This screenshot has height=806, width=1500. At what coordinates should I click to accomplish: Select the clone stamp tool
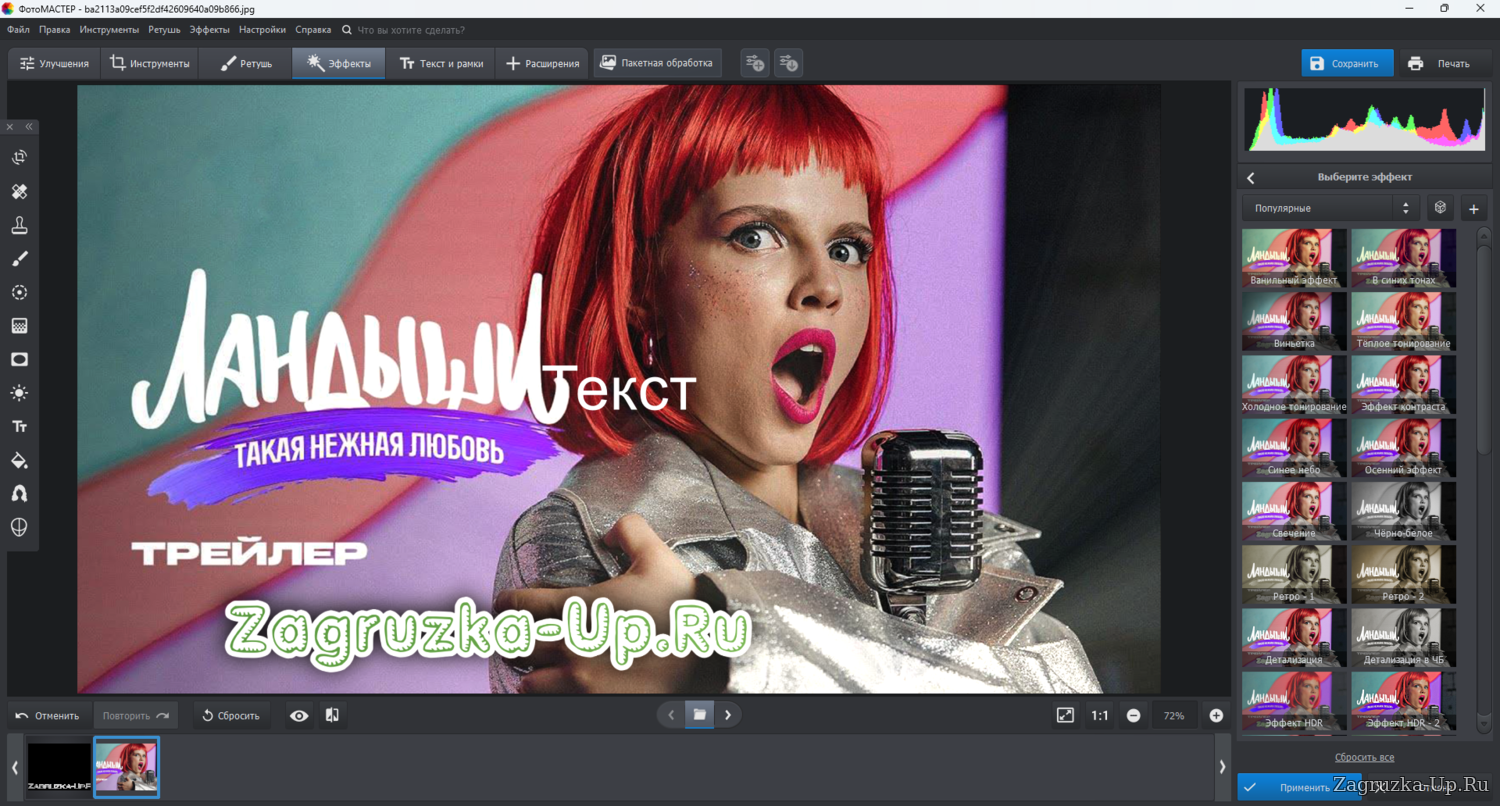coord(19,225)
